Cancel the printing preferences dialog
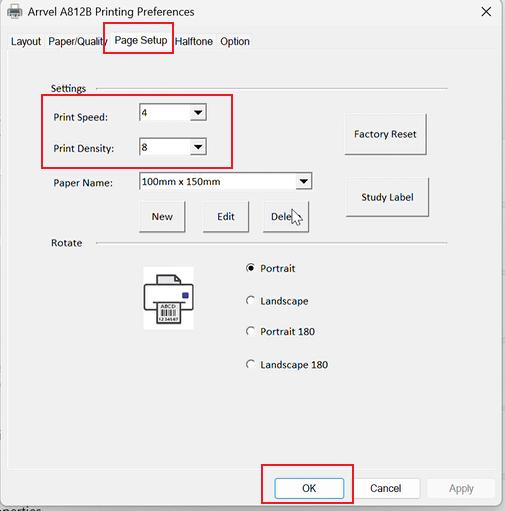This screenshot has width=505, height=511. click(386, 488)
